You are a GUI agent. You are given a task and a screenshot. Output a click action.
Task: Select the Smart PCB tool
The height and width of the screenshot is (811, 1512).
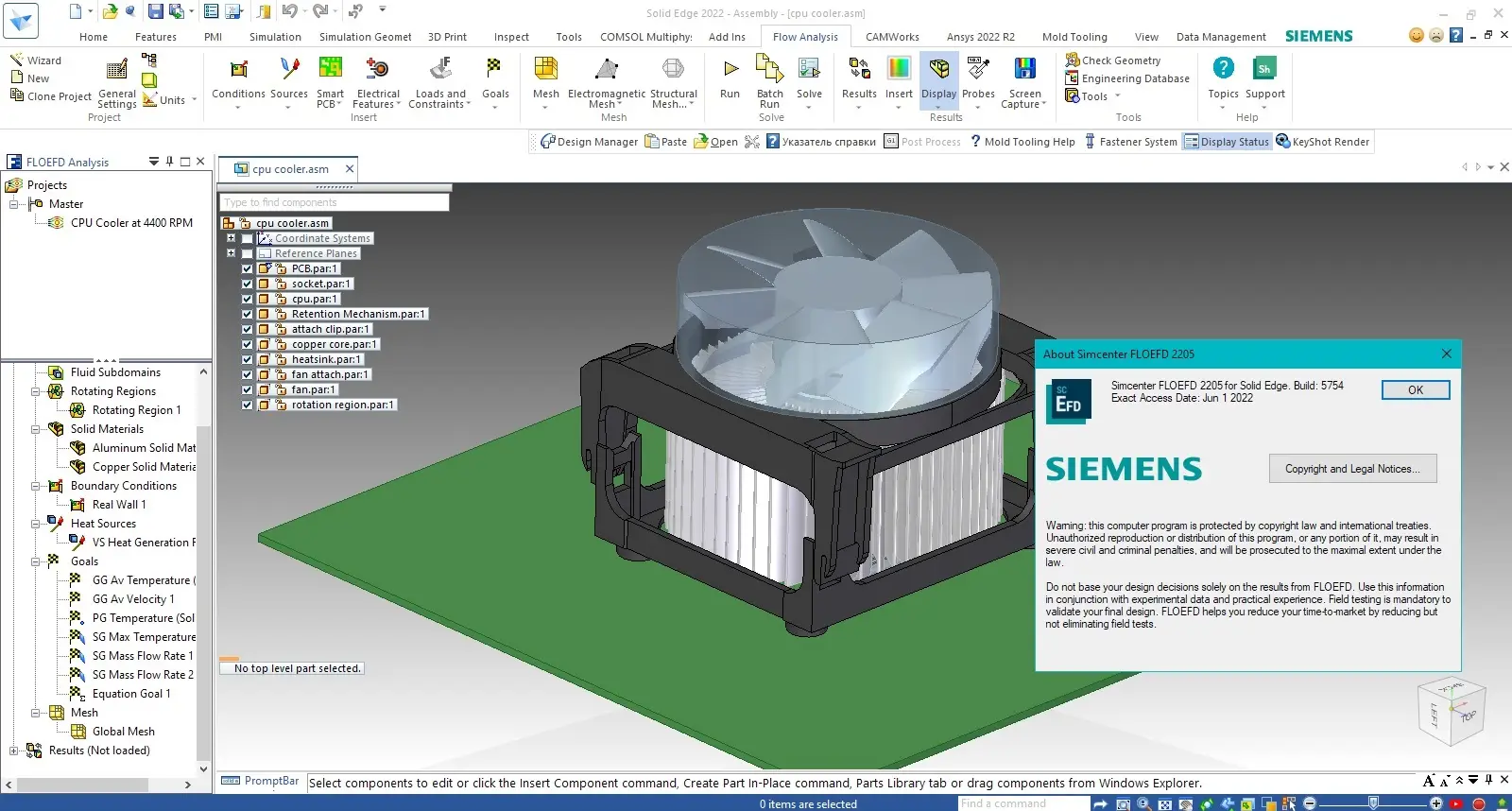330,80
